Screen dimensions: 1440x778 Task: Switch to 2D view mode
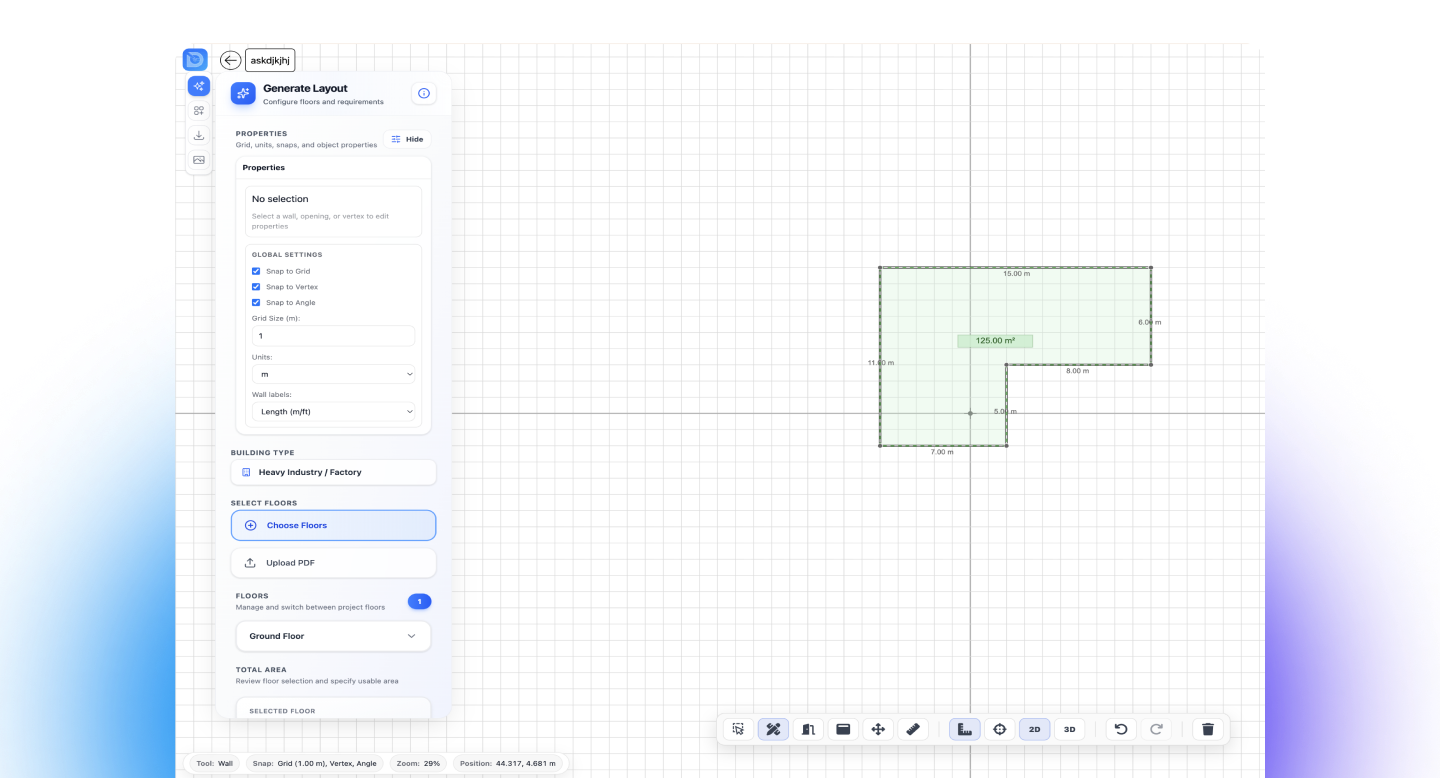(x=1034, y=729)
